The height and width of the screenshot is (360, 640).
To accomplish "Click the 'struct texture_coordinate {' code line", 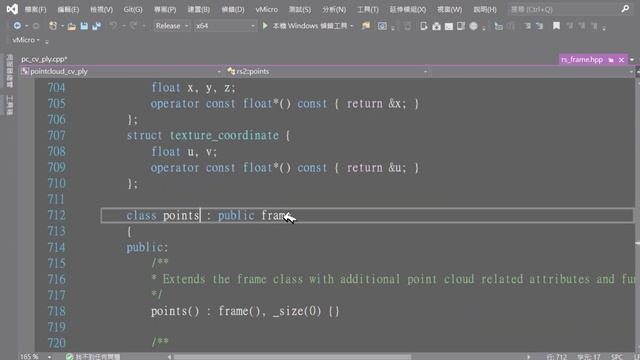I will pyautogui.click(x=208, y=136).
